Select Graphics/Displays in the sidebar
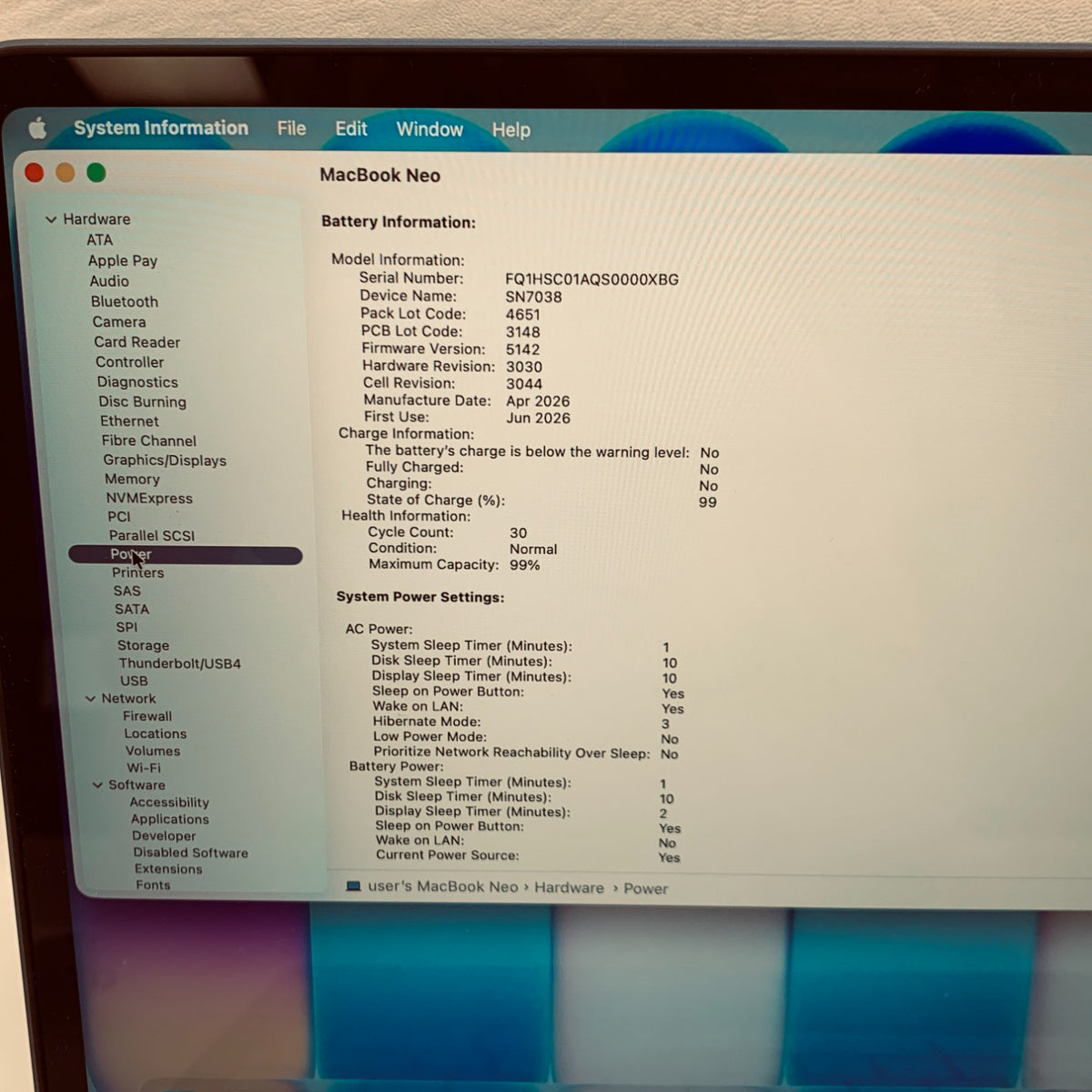1092x1092 pixels. tap(165, 460)
